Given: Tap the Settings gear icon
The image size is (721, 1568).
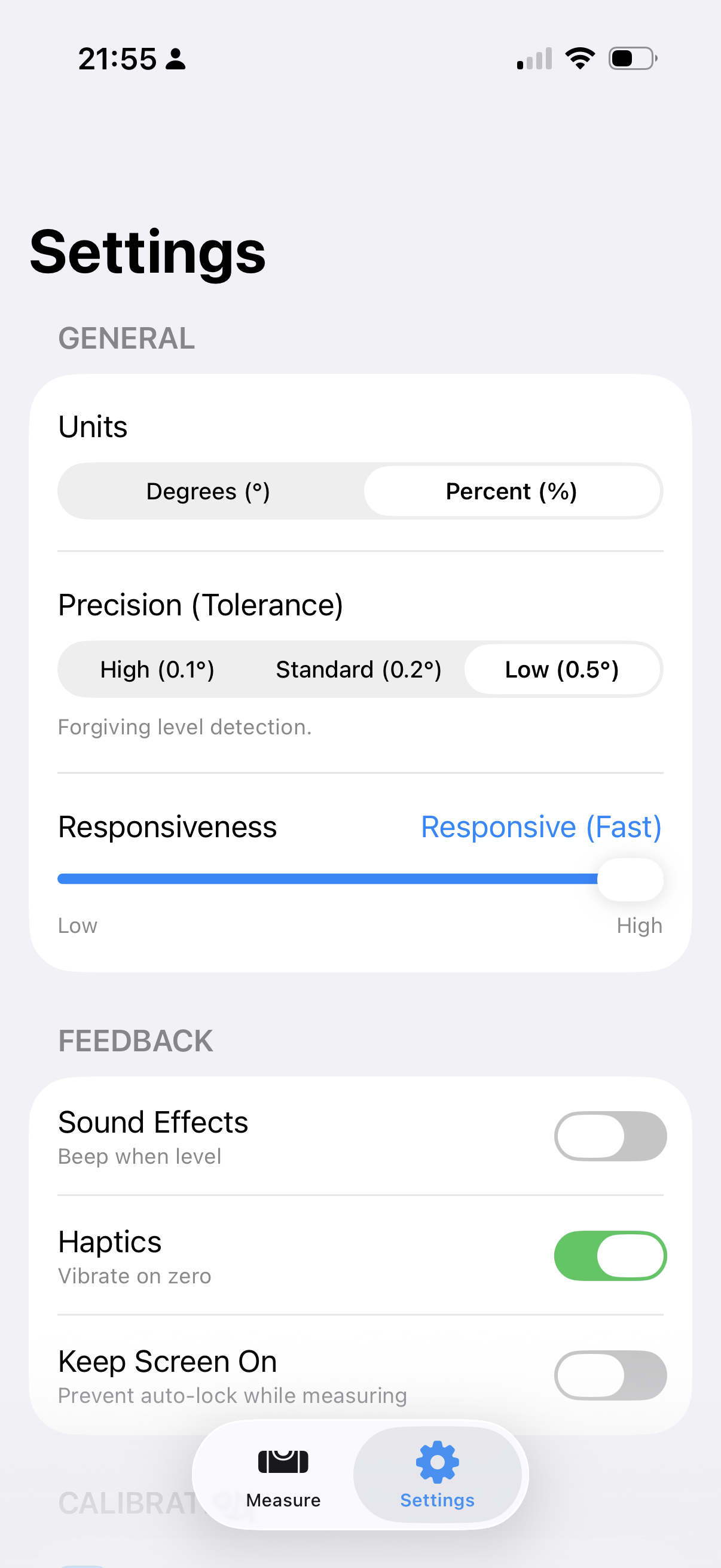Looking at the screenshot, I should pos(437,1462).
